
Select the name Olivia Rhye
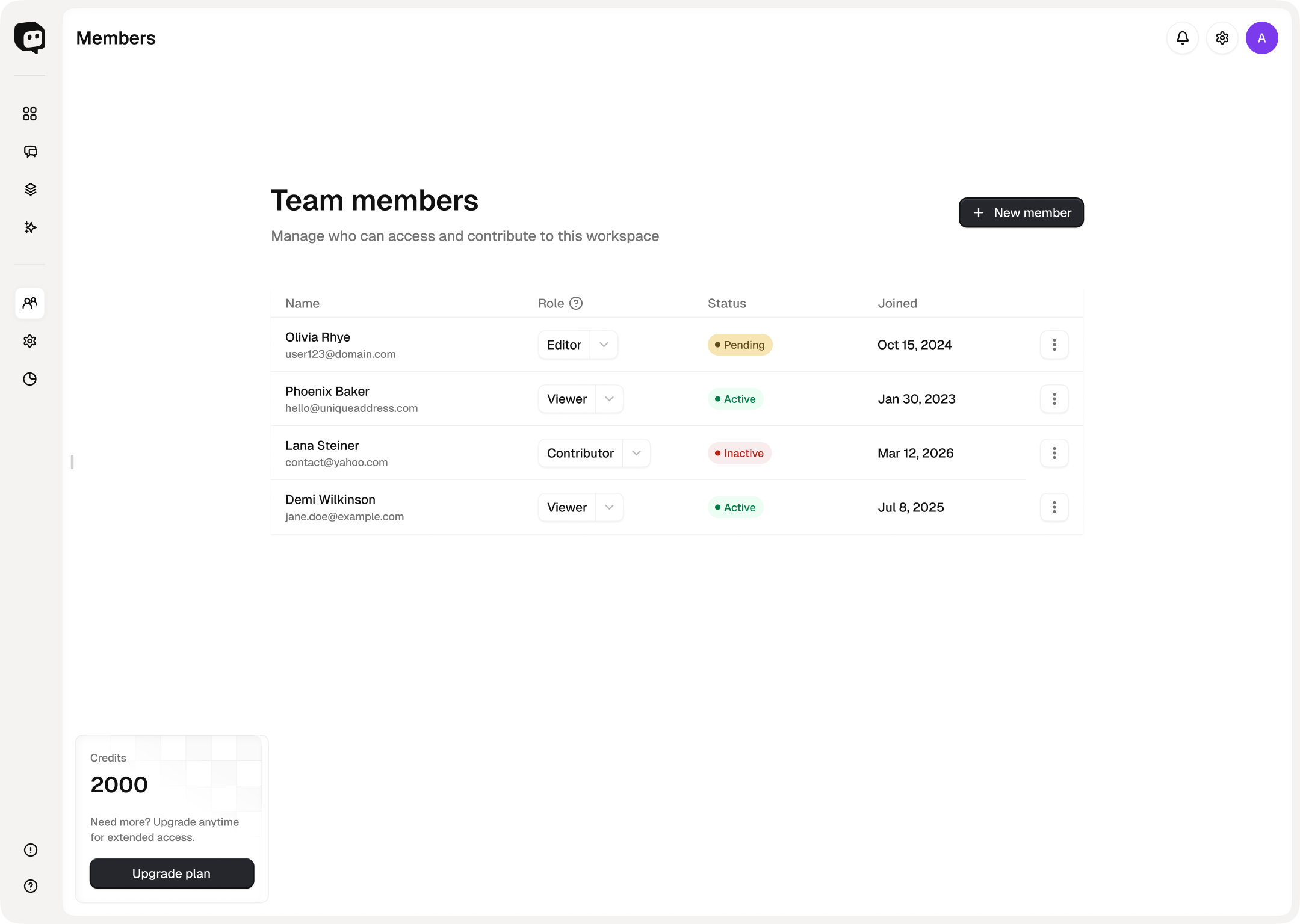pyautogui.click(x=318, y=337)
